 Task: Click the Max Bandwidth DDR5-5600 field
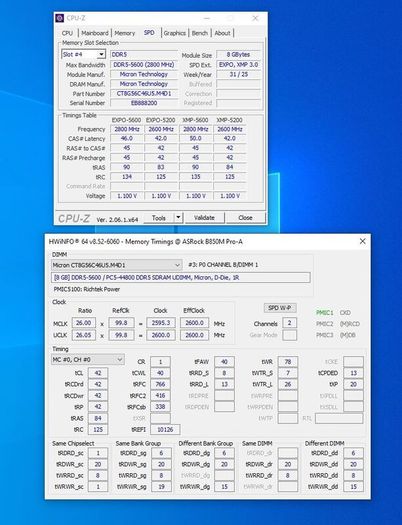(144, 65)
